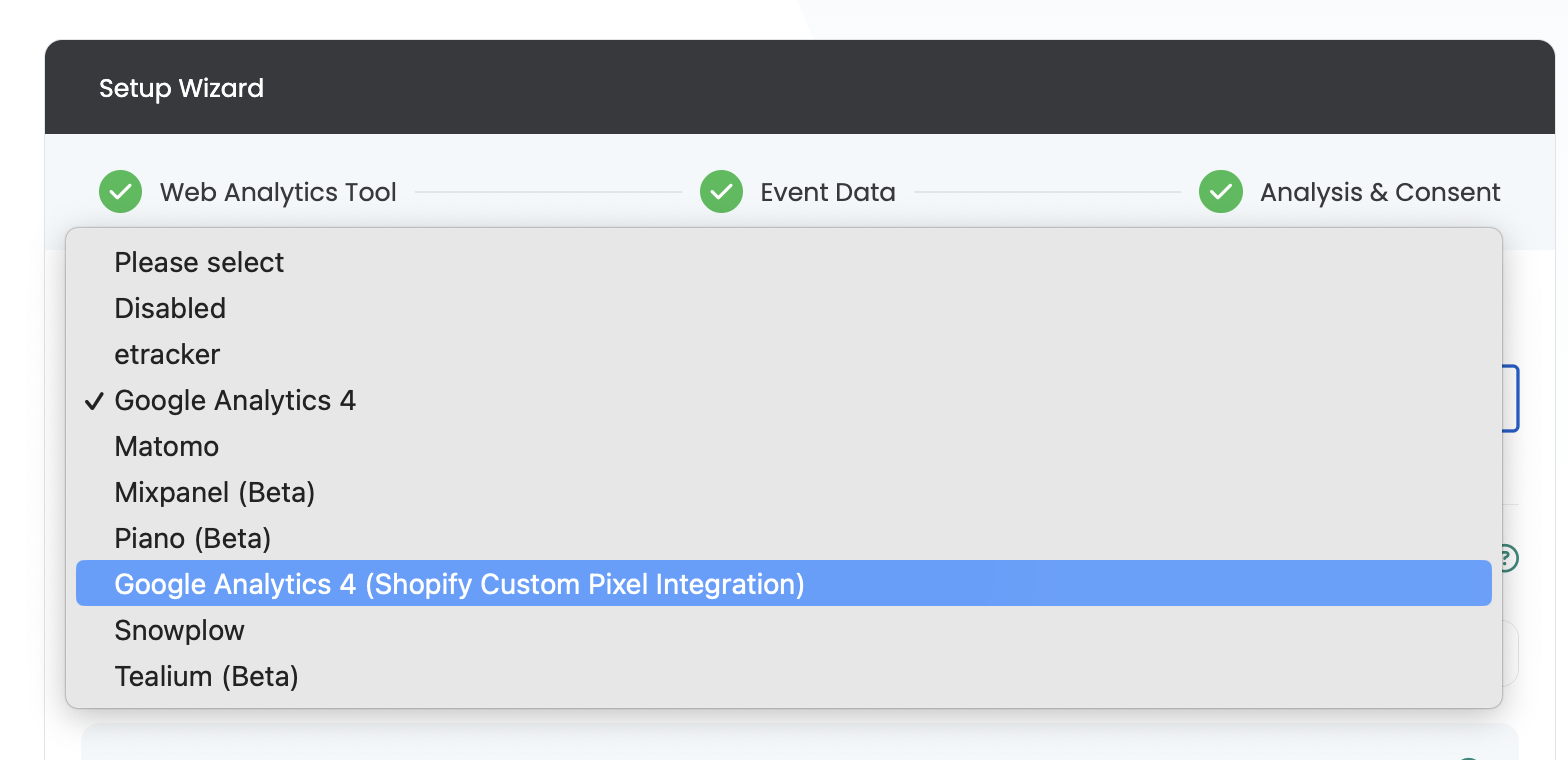Click the green check icon beside Event Data
The image size is (1568, 760).
point(721,192)
